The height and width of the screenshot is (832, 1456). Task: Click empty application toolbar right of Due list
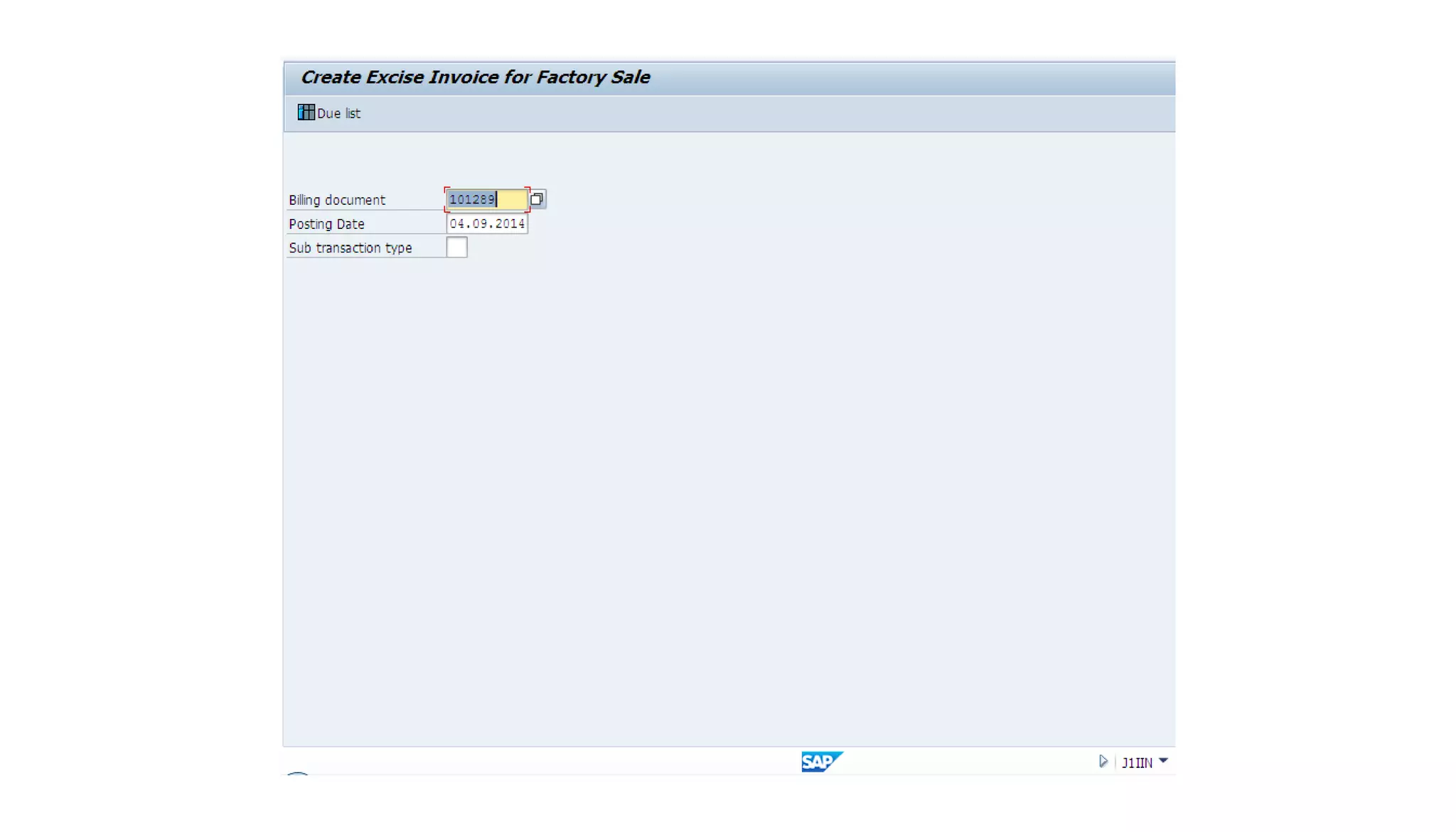tap(746, 114)
